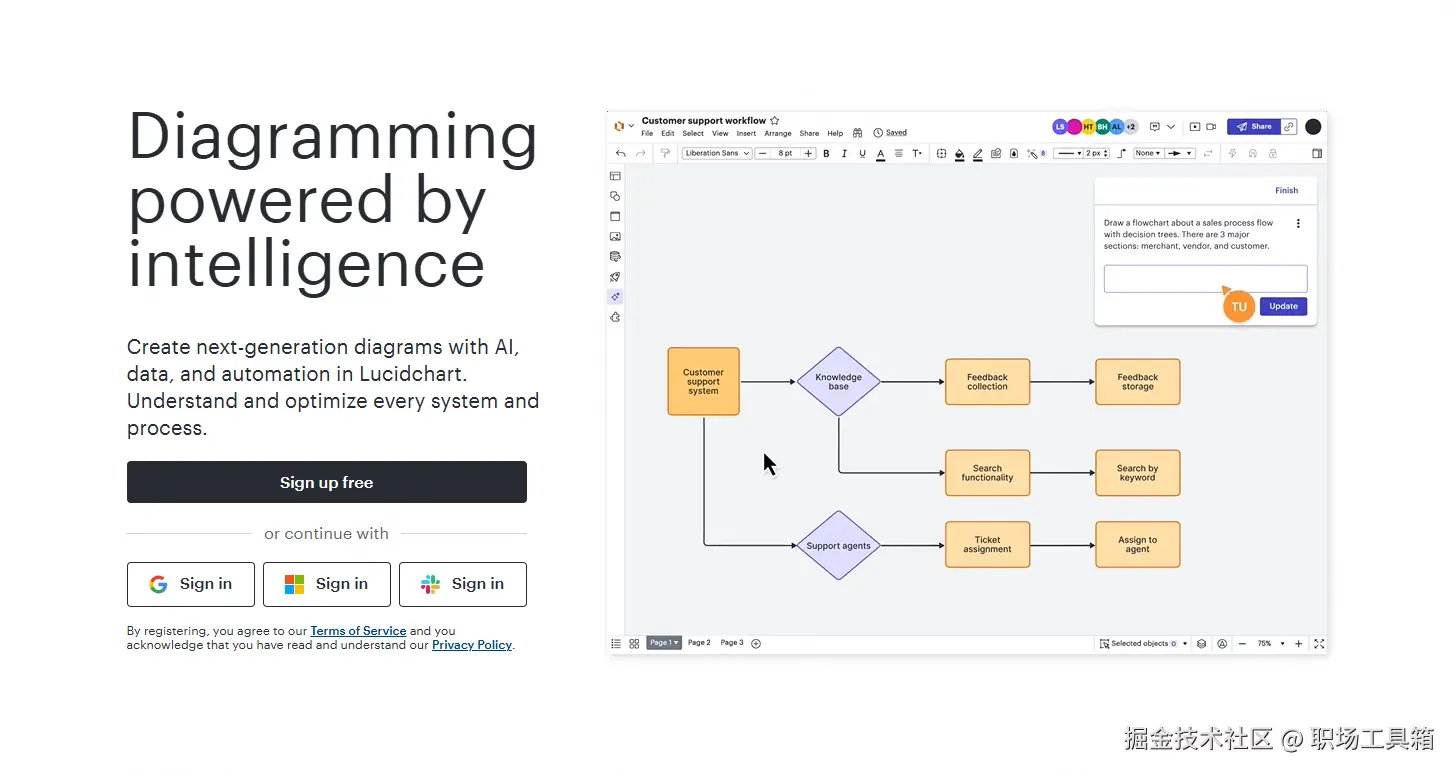This screenshot has height=774, width=1456.
Task: Open the rocket quick actions sidebar icon
Action: (x=615, y=276)
